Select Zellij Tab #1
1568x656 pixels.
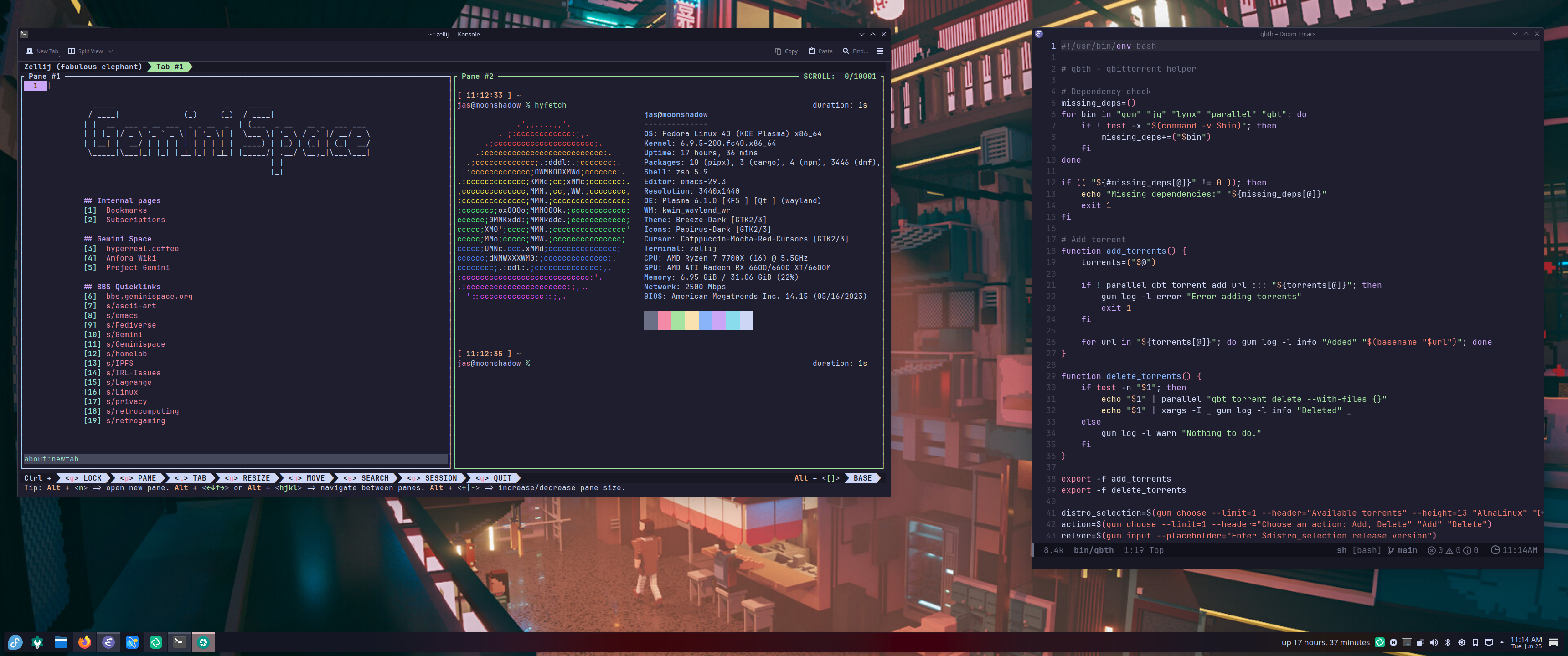tap(170, 67)
